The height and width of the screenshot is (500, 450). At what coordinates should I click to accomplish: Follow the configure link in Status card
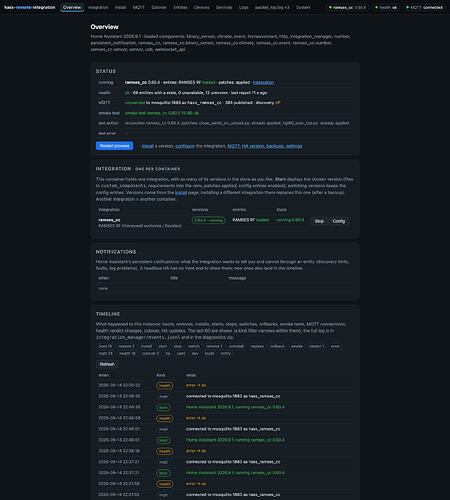(x=185, y=146)
